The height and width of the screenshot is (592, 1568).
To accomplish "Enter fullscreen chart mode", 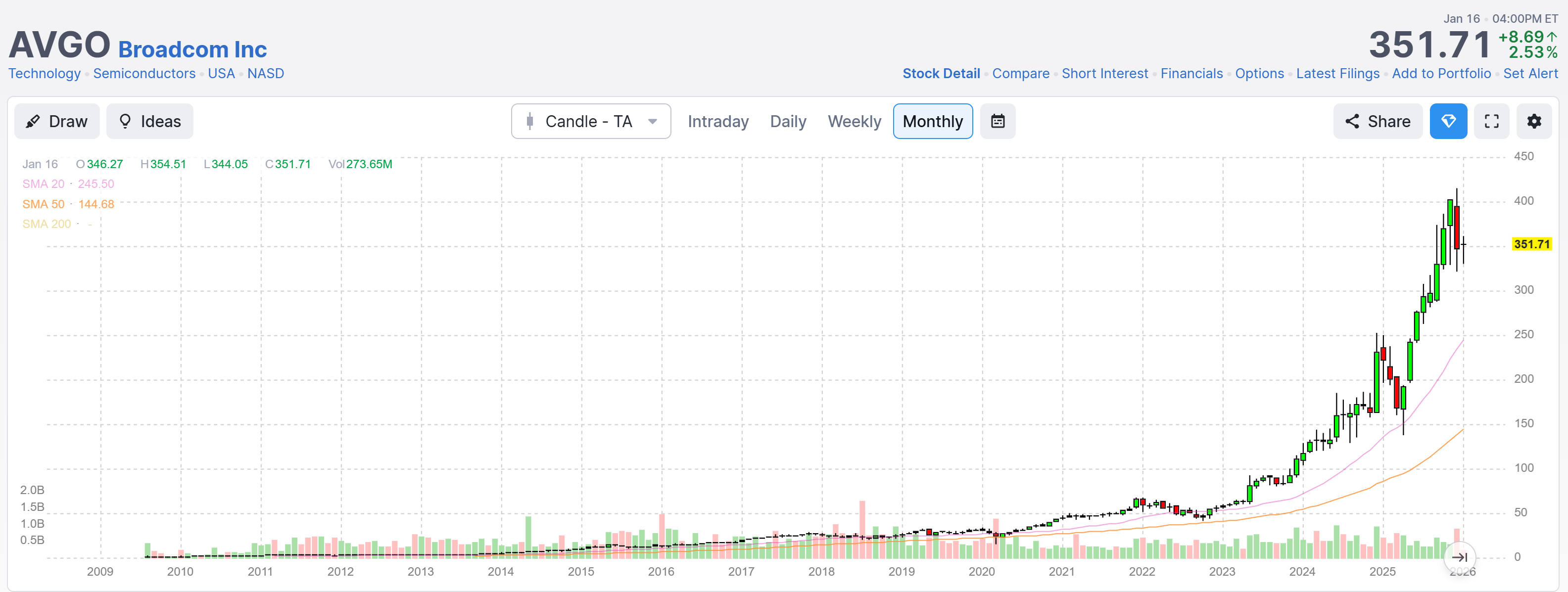I will pos(1491,121).
